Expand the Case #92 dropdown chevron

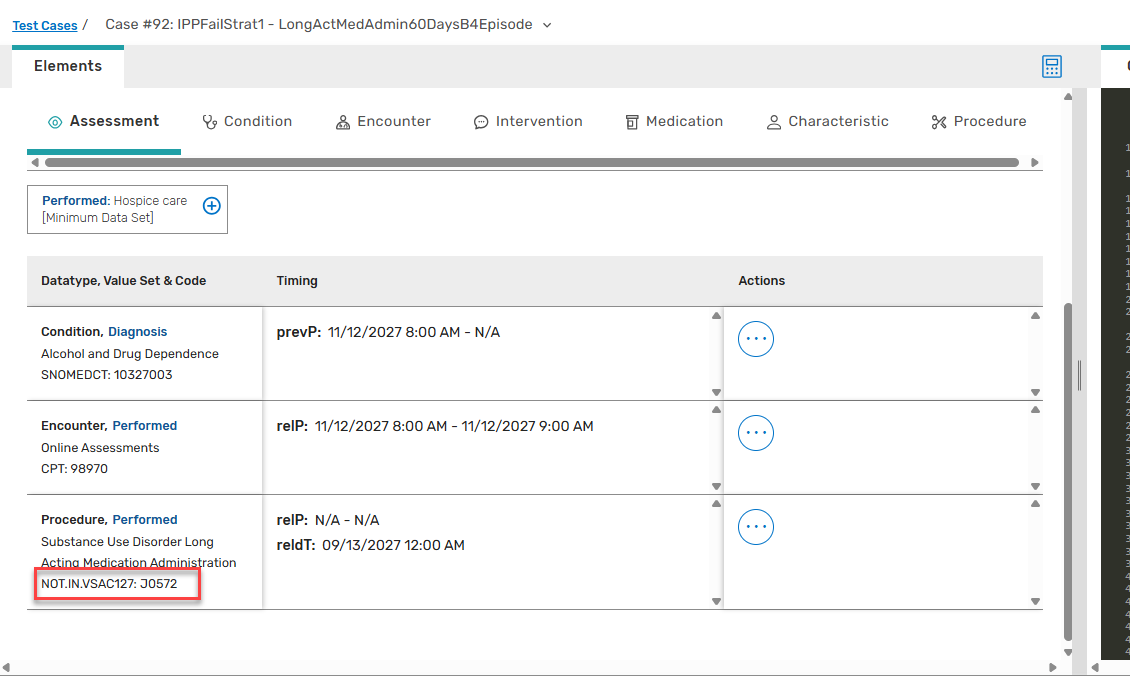click(547, 25)
